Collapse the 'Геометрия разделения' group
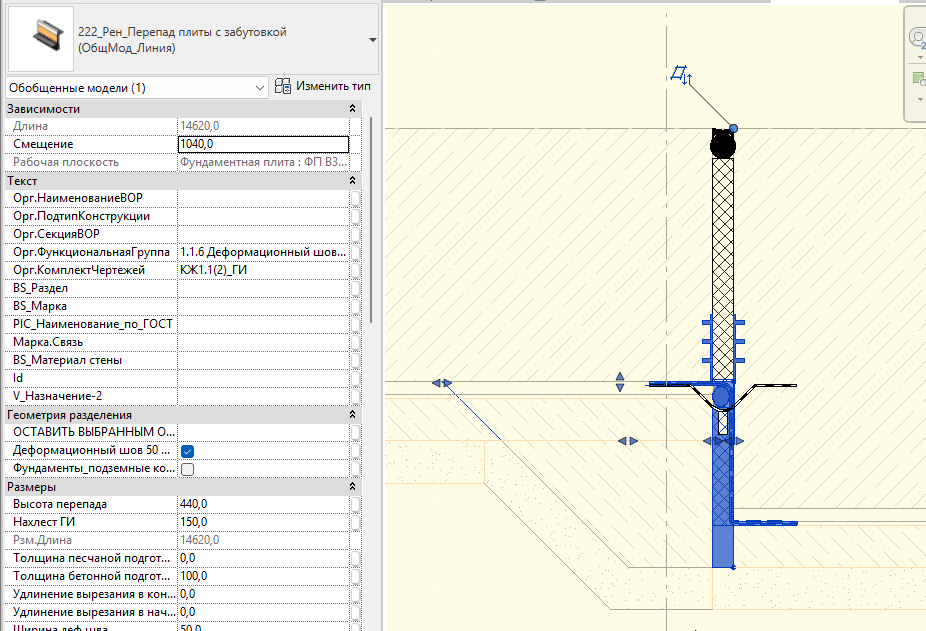 [x=352, y=415]
